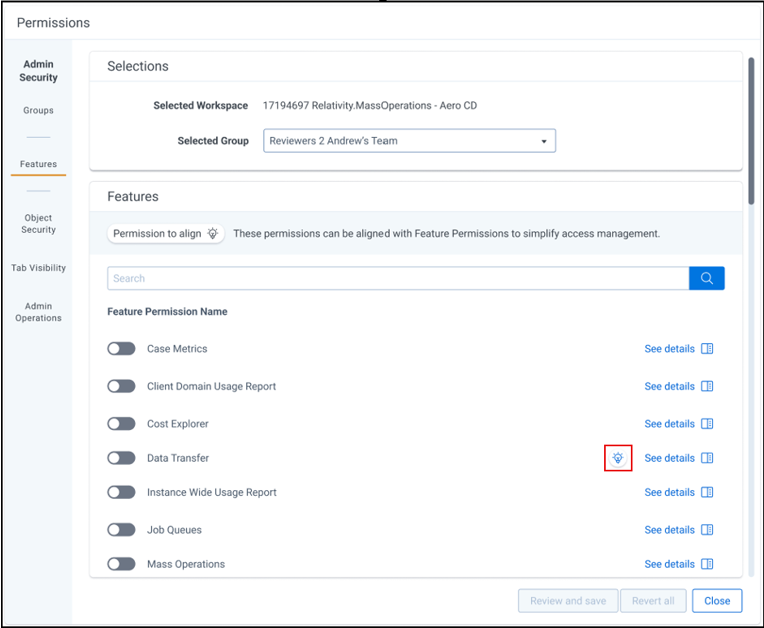This screenshot has width=764, height=628.
Task: Click the Case Metrics label
Action: point(177,349)
